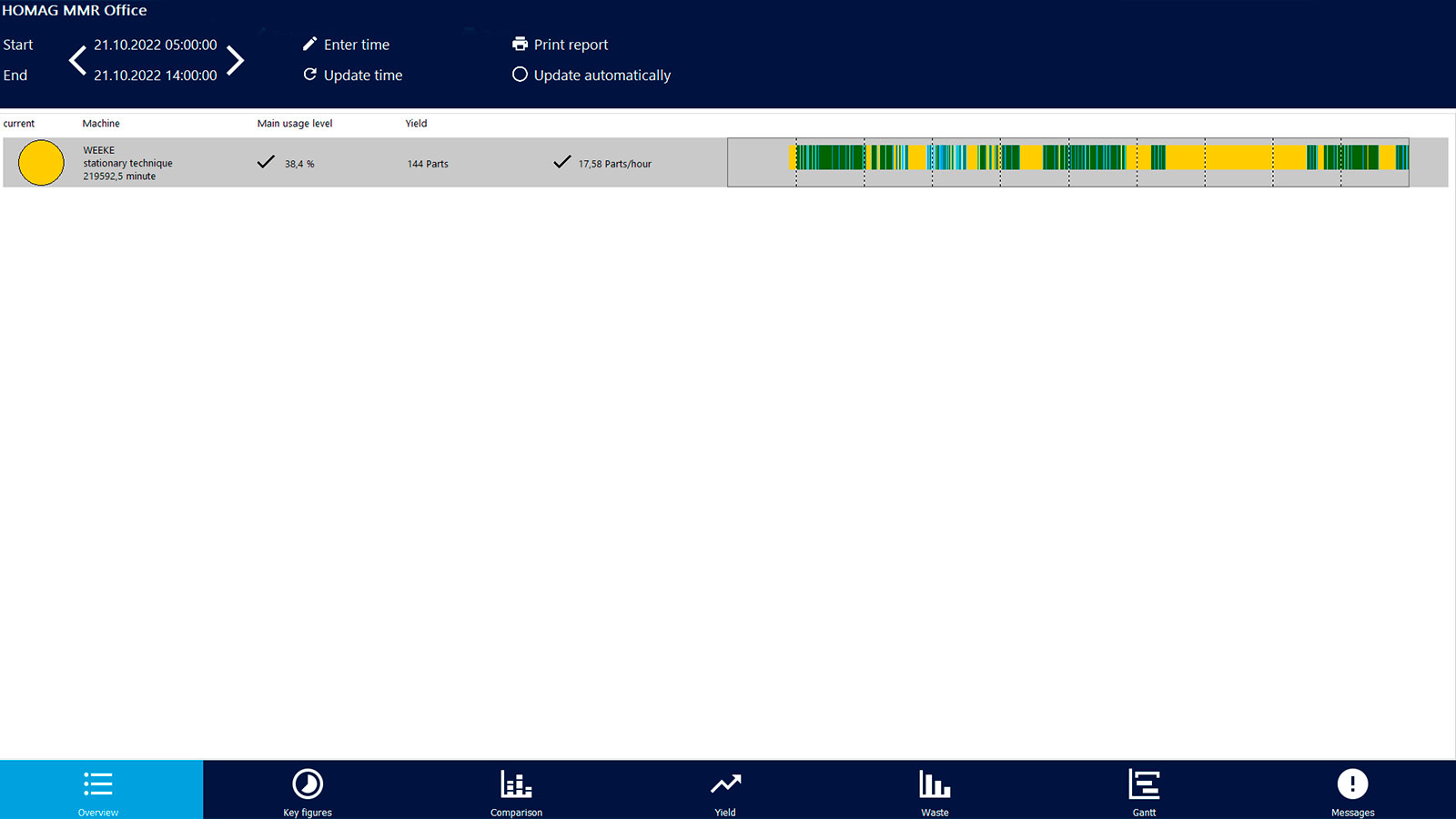
Task: Click the End date 21.10.2022 14:00:00
Action: pyautogui.click(x=156, y=76)
